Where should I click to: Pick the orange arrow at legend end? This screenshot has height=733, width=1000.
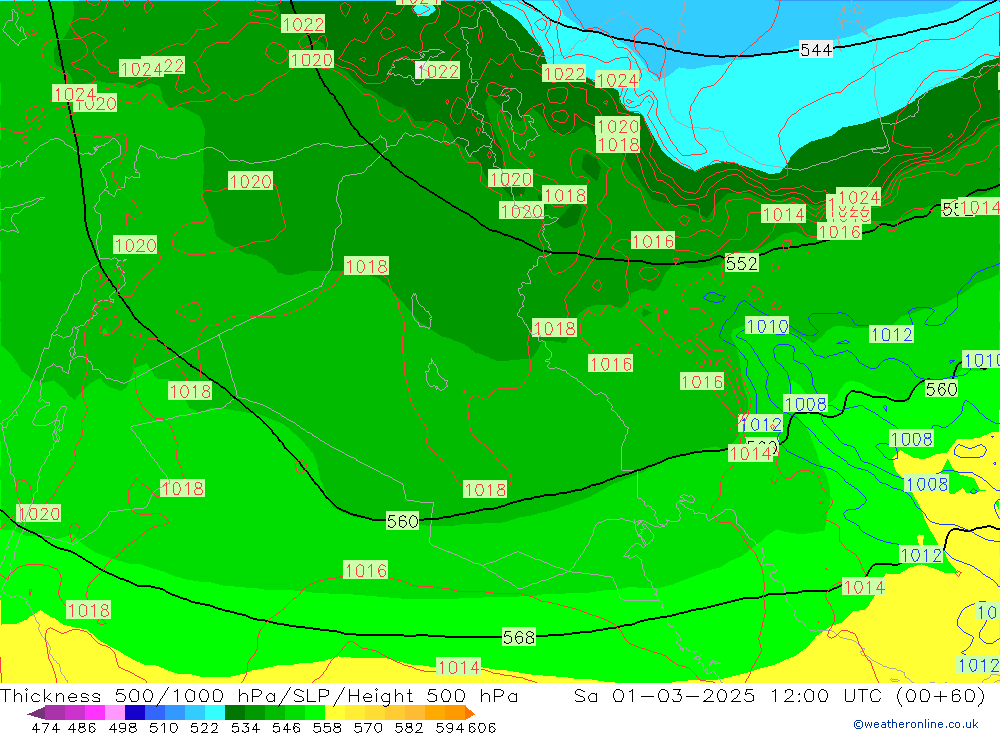[x=470, y=713]
